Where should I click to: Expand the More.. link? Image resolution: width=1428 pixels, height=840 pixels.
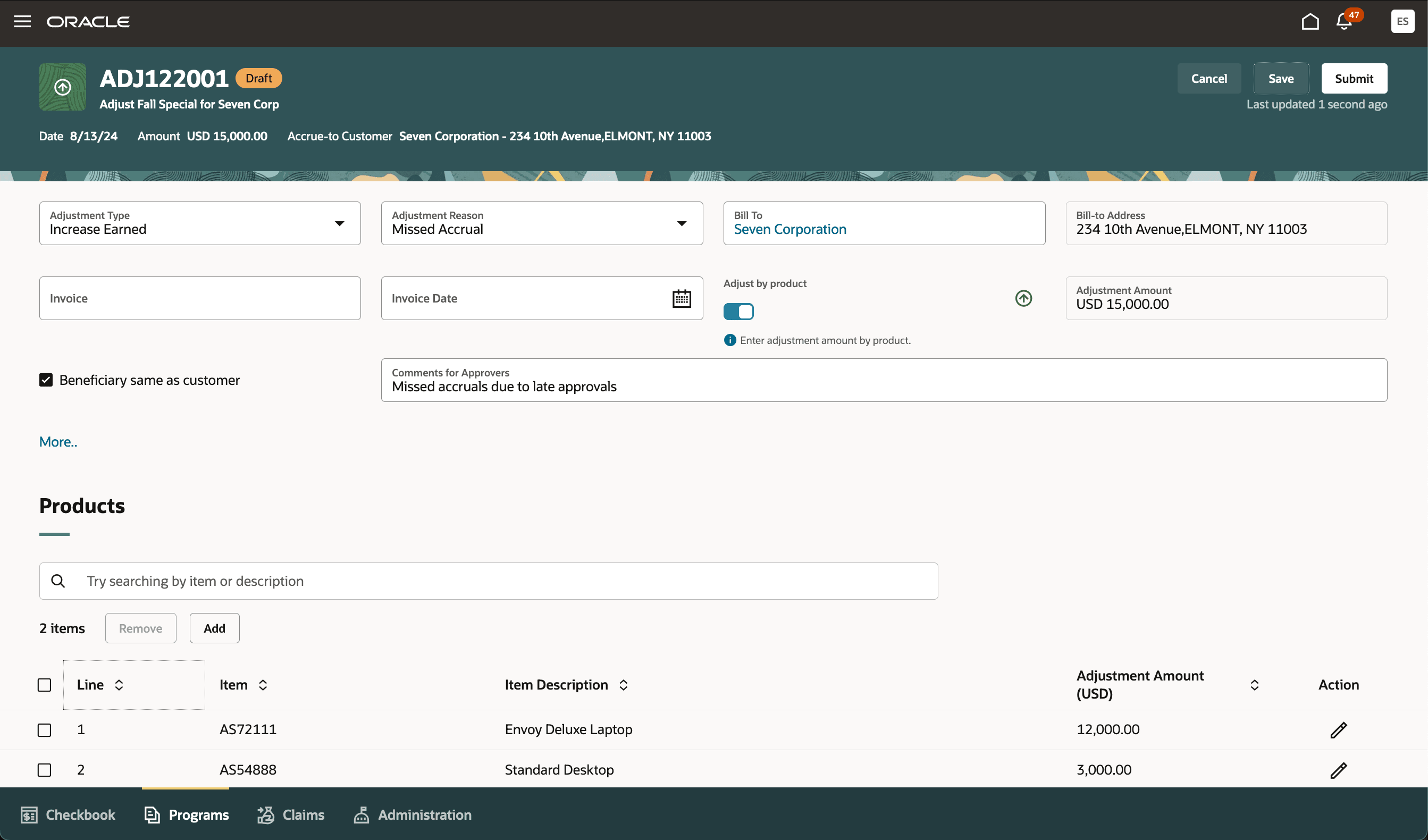pyautogui.click(x=58, y=442)
